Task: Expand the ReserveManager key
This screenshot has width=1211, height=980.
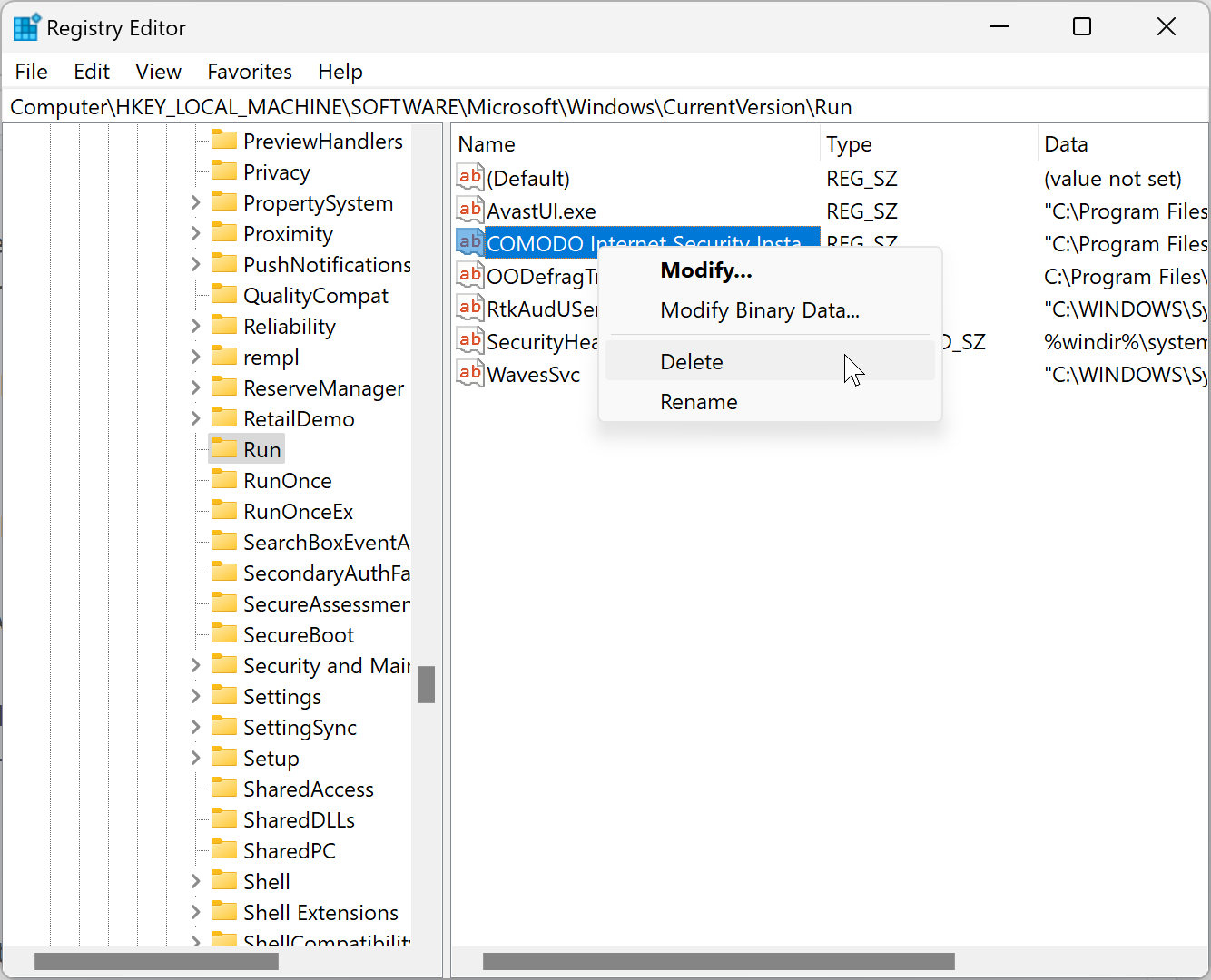Action: coord(195,387)
